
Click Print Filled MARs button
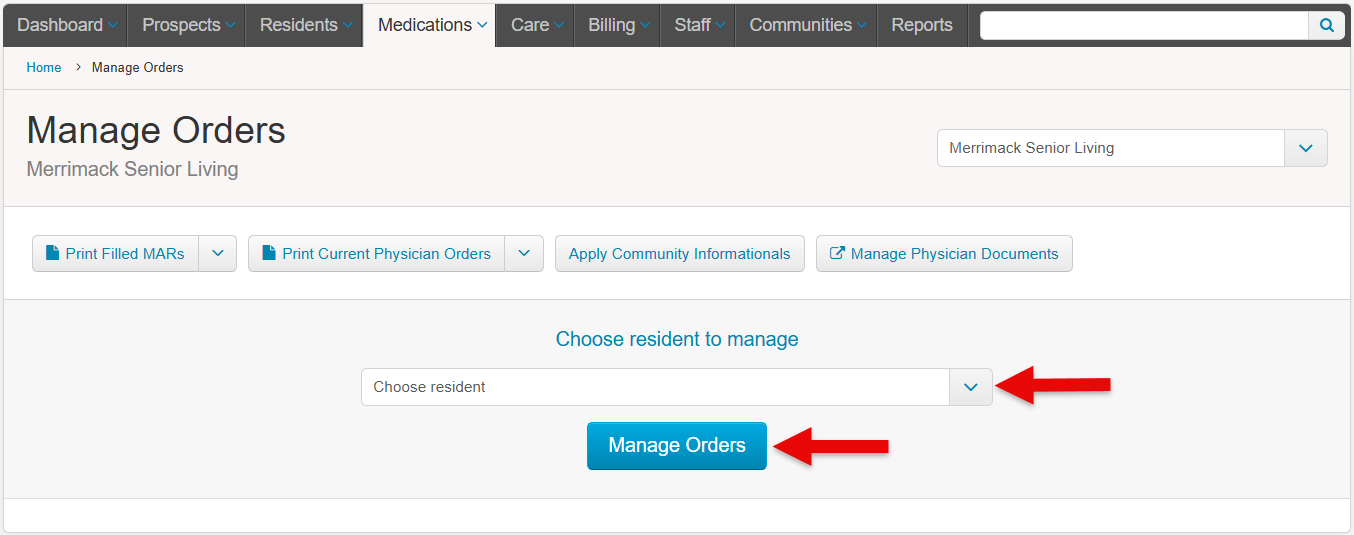[115, 254]
